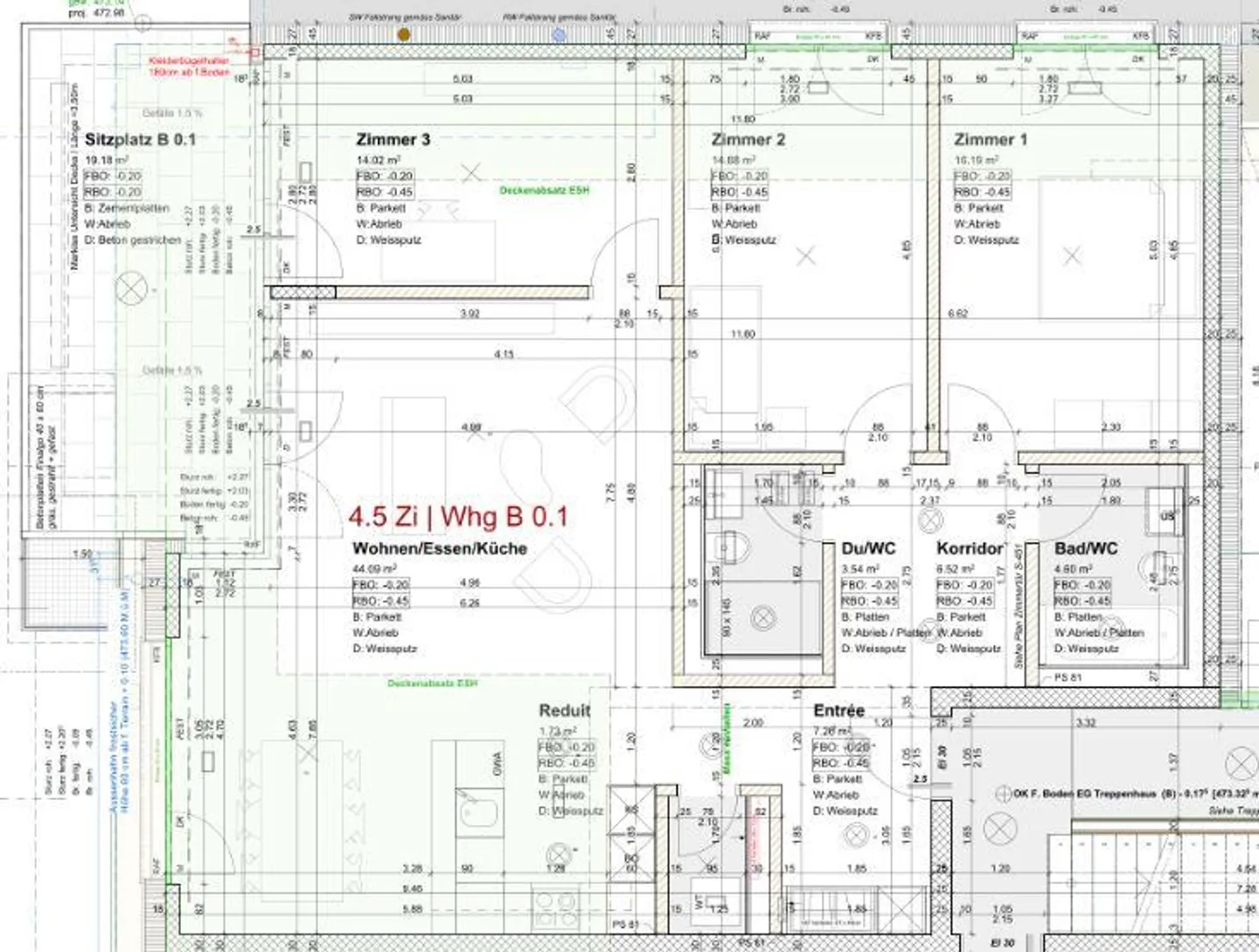The height and width of the screenshot is (952, 1259).
Task: Click the Zimmer 2 room heading
Action: [748, 140]
